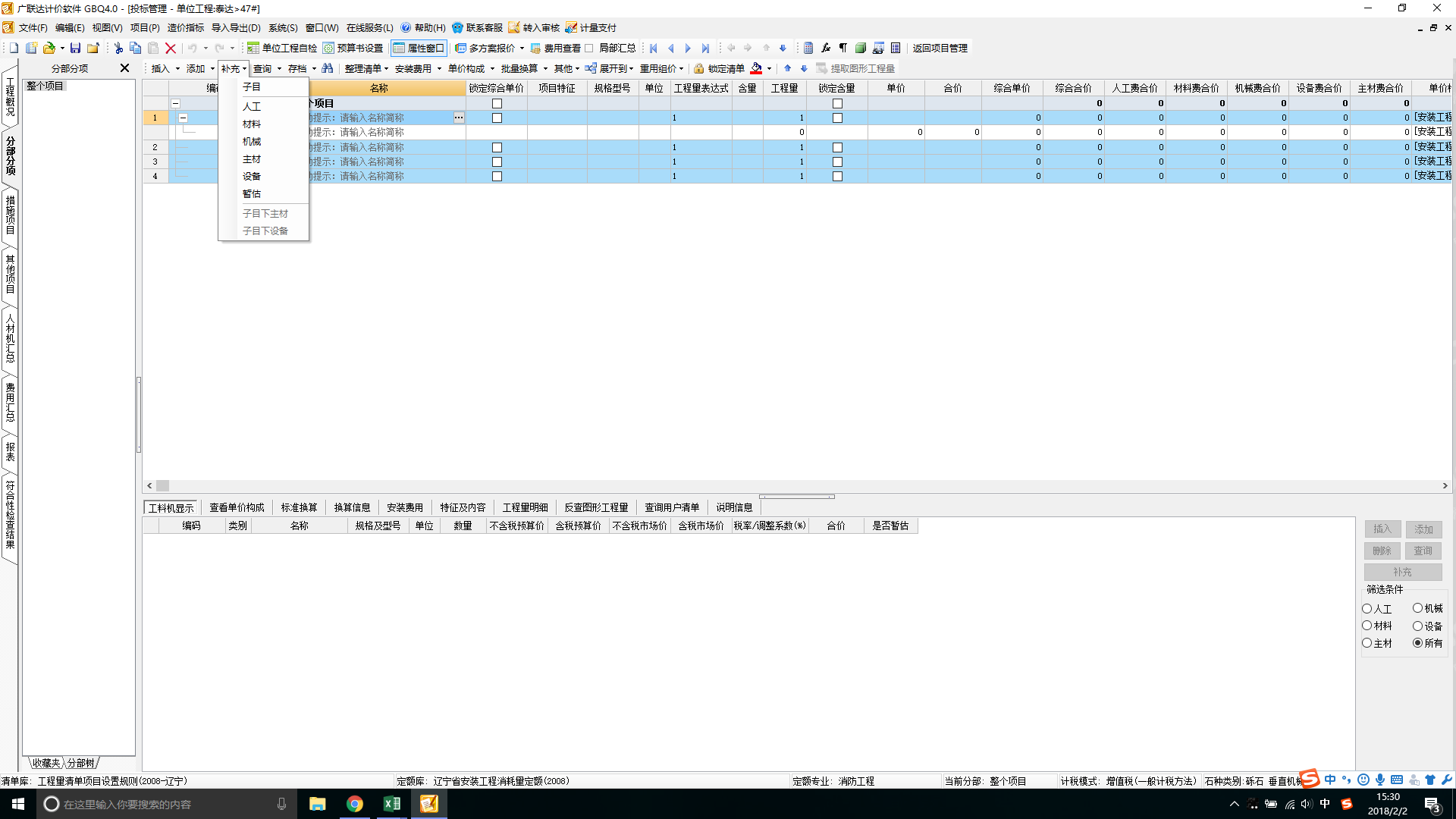Switch to 标准换算 tab

click(300, 507)
